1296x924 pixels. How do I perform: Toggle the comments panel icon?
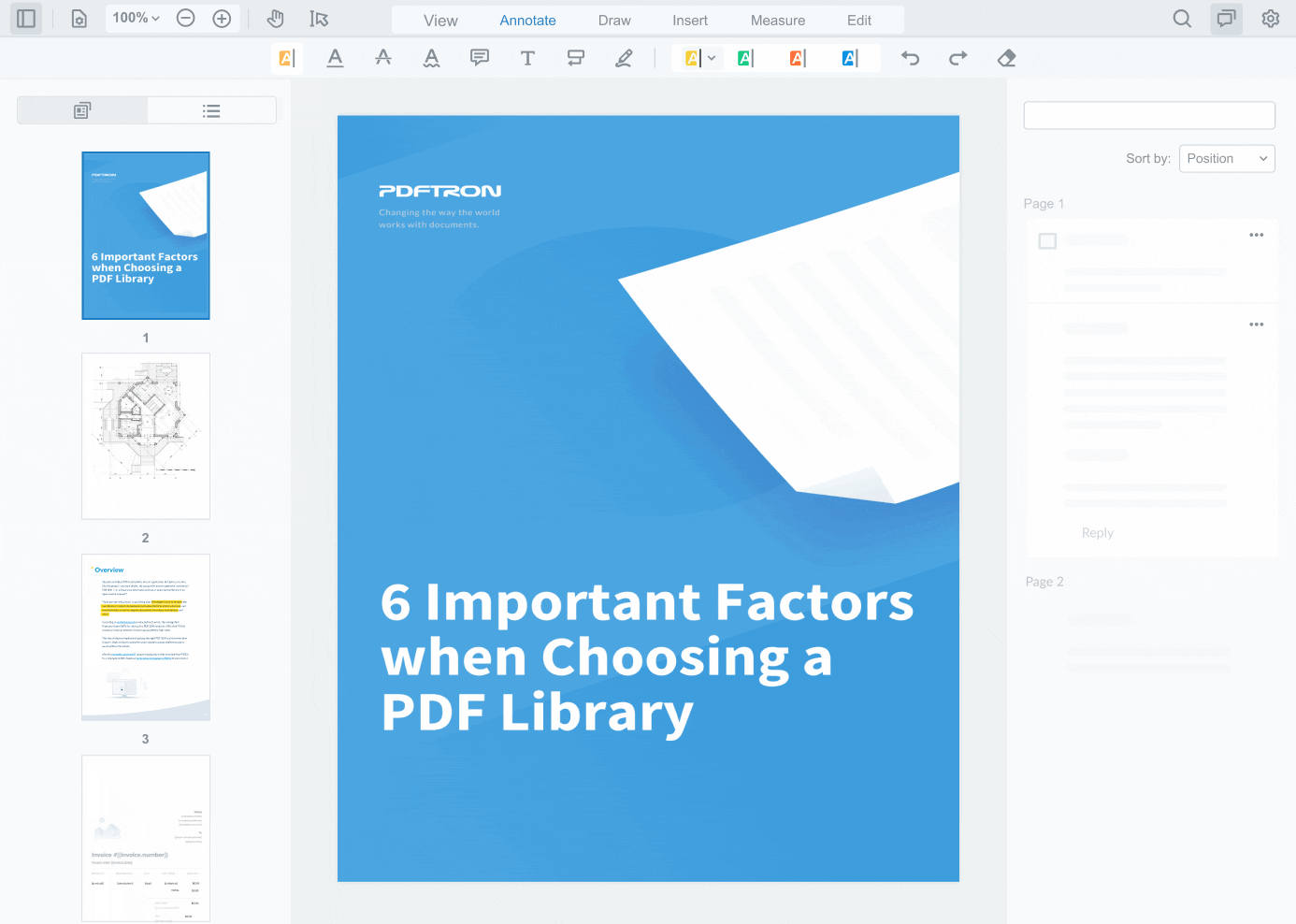point(1226,19)
